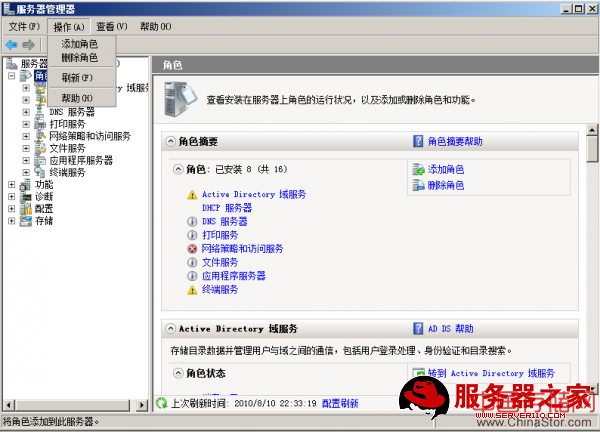
Task: Select 刷新(F) in the 操作 dropdown menu
Action: (76, 77)
